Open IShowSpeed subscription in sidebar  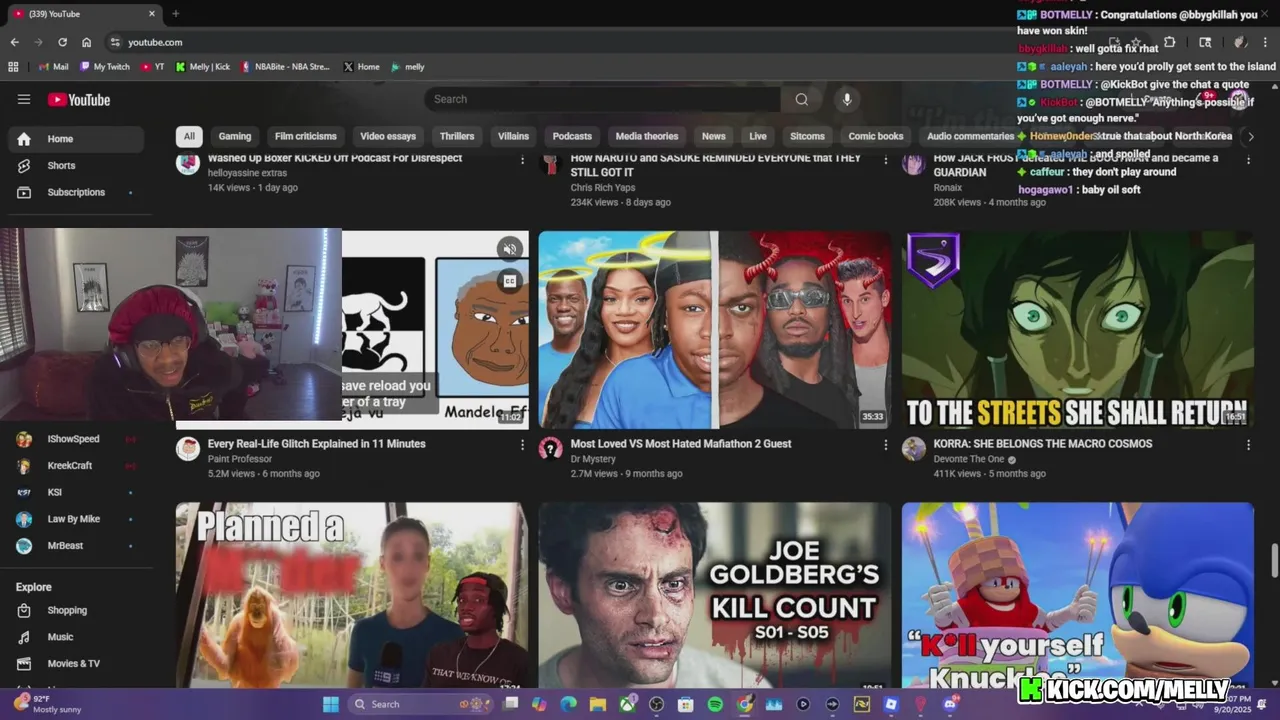pos(76,439)
